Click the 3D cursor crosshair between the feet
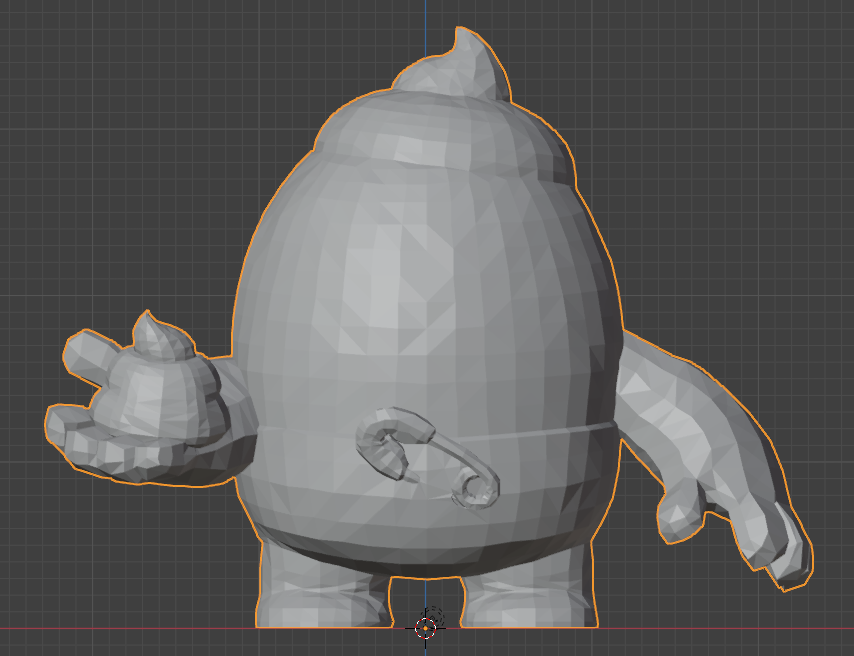Image resolution: width=854 pixels, height=656 pixels. [425, 628]
